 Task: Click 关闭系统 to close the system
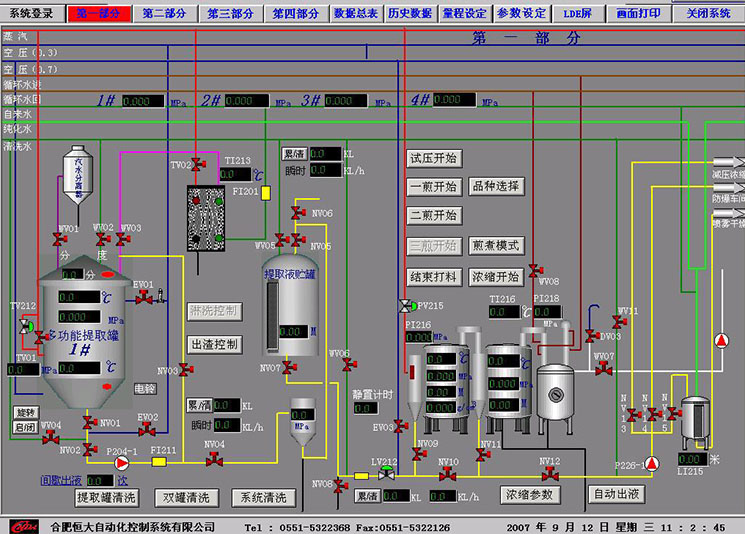(708, 13)
